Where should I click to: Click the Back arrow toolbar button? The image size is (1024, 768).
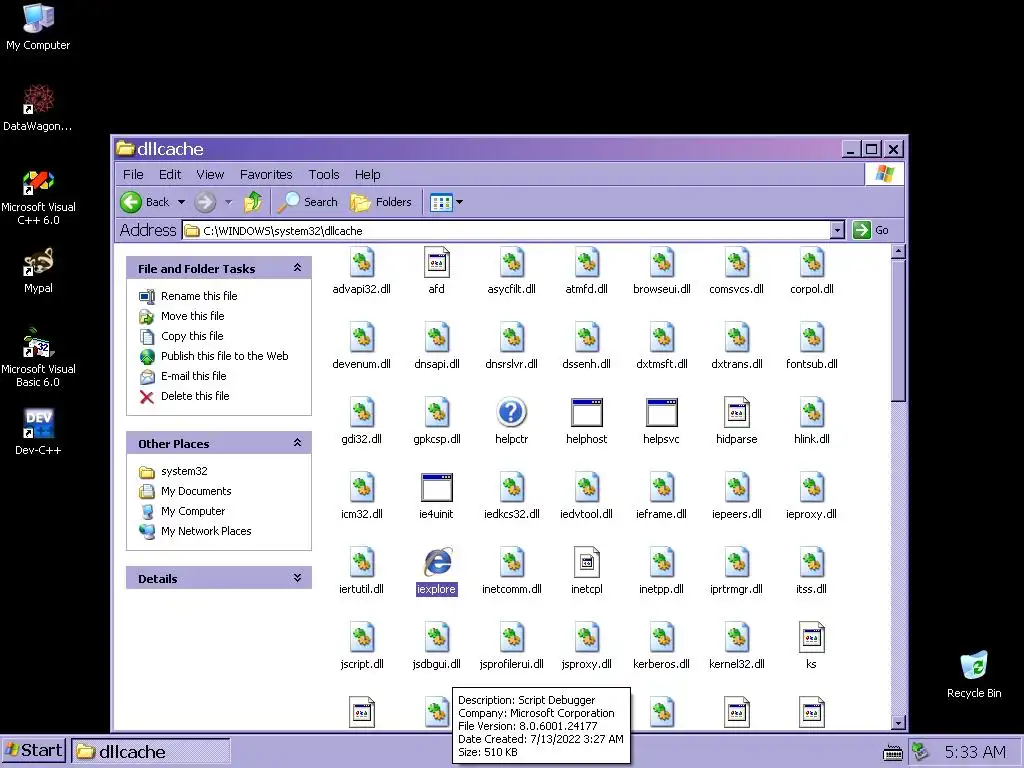pos(146,202)
